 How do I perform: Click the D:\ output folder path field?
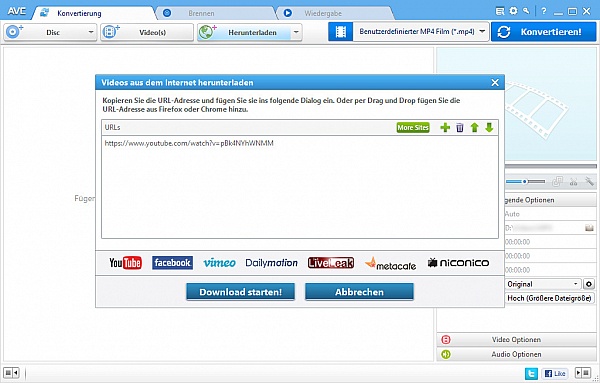coord(543,228)
